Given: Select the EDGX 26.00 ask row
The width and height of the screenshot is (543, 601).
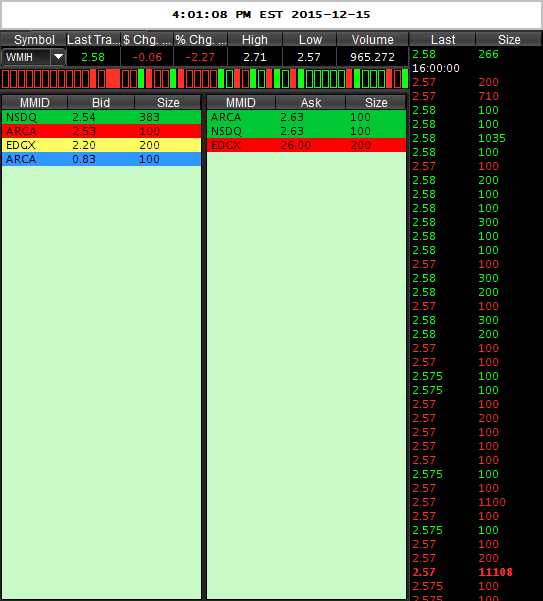Looking at the screenshot, I should [307, 145].
